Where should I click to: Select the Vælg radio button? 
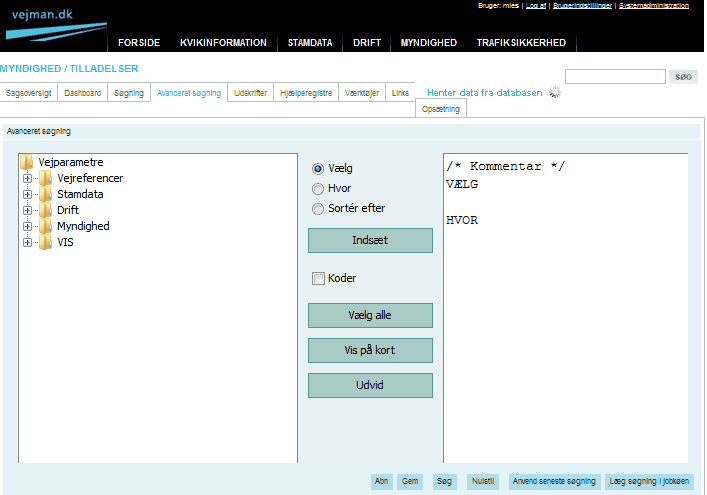(x=318, y=169)
